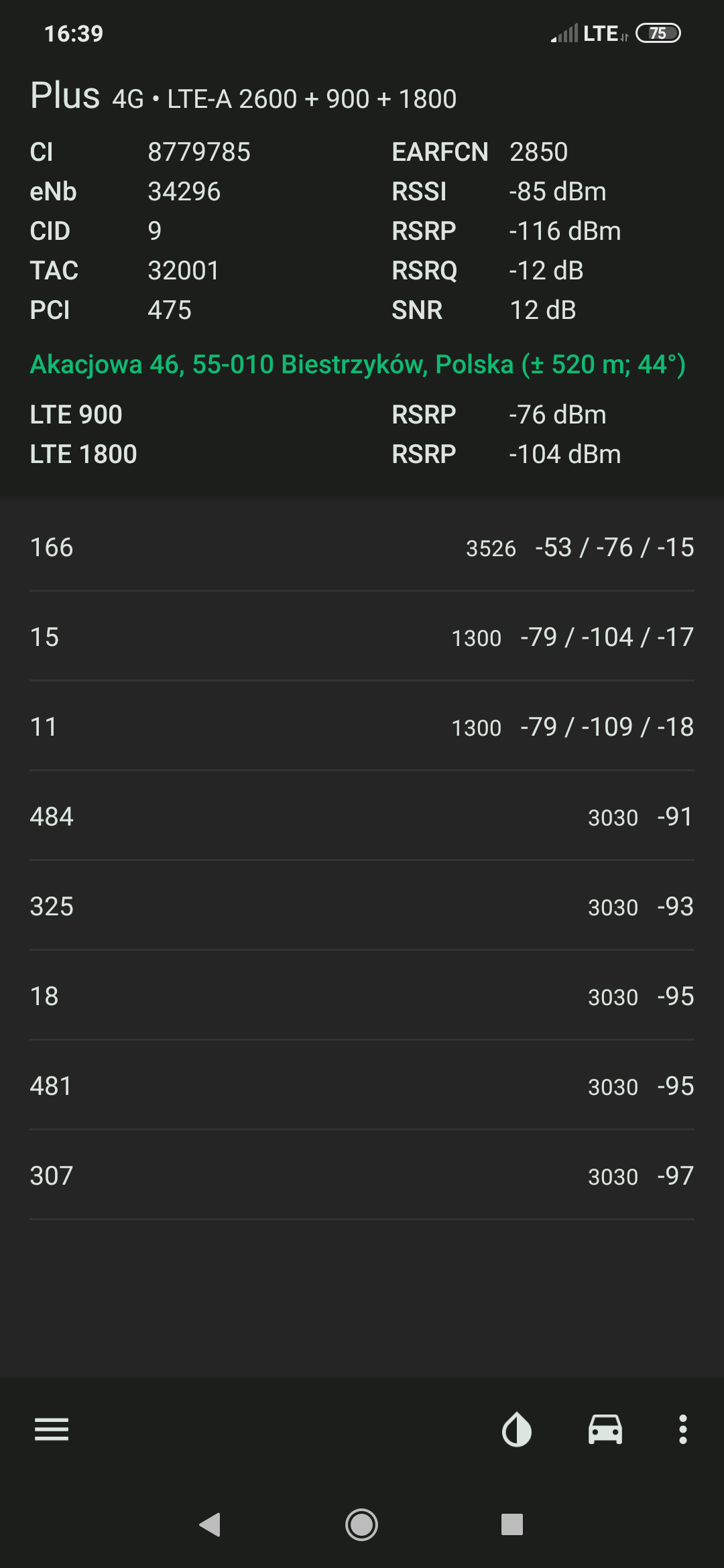
Task: Tap the LTE signal strength indicator
Action: tap(589, 34)
